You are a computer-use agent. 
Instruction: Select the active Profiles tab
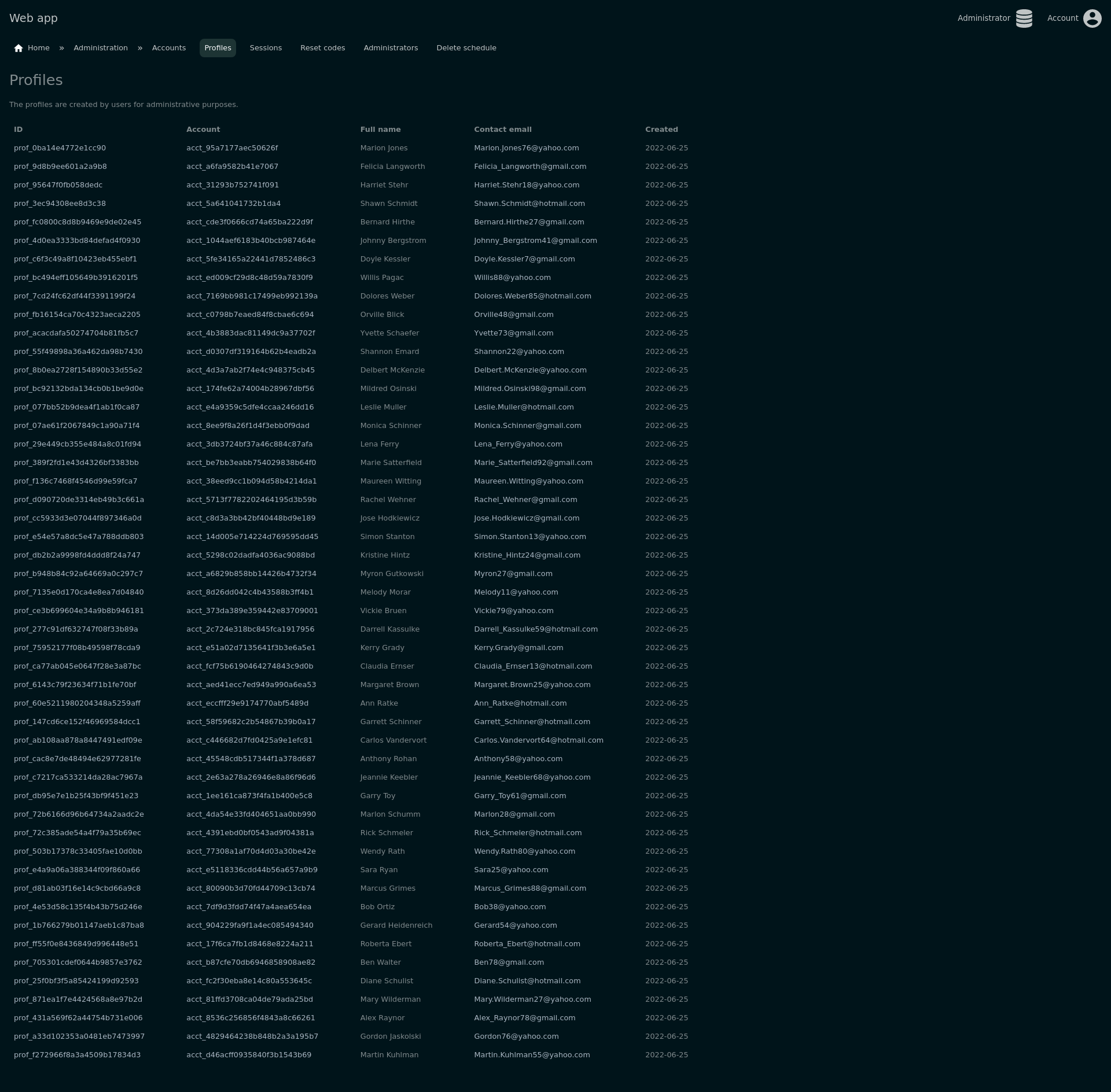click(x=218, y=48)
